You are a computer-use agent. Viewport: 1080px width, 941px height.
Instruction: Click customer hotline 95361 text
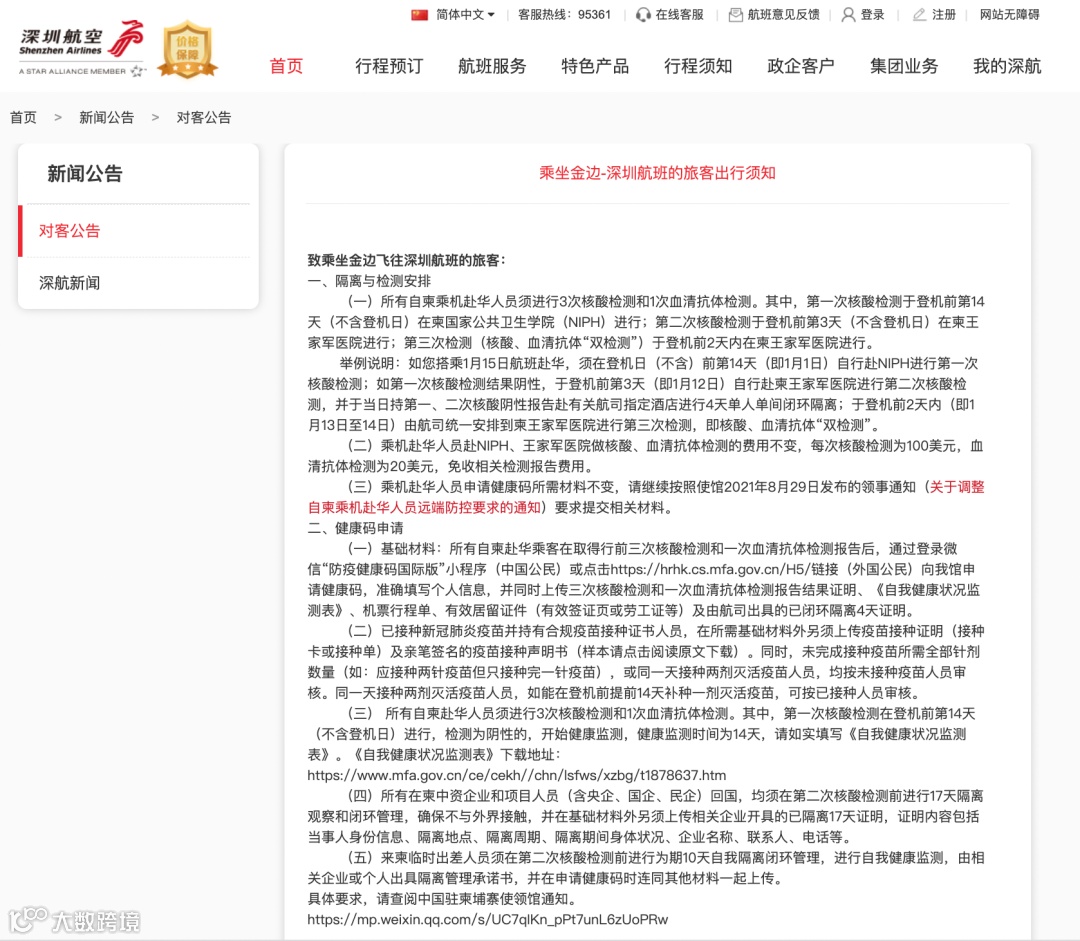[564, 14]
